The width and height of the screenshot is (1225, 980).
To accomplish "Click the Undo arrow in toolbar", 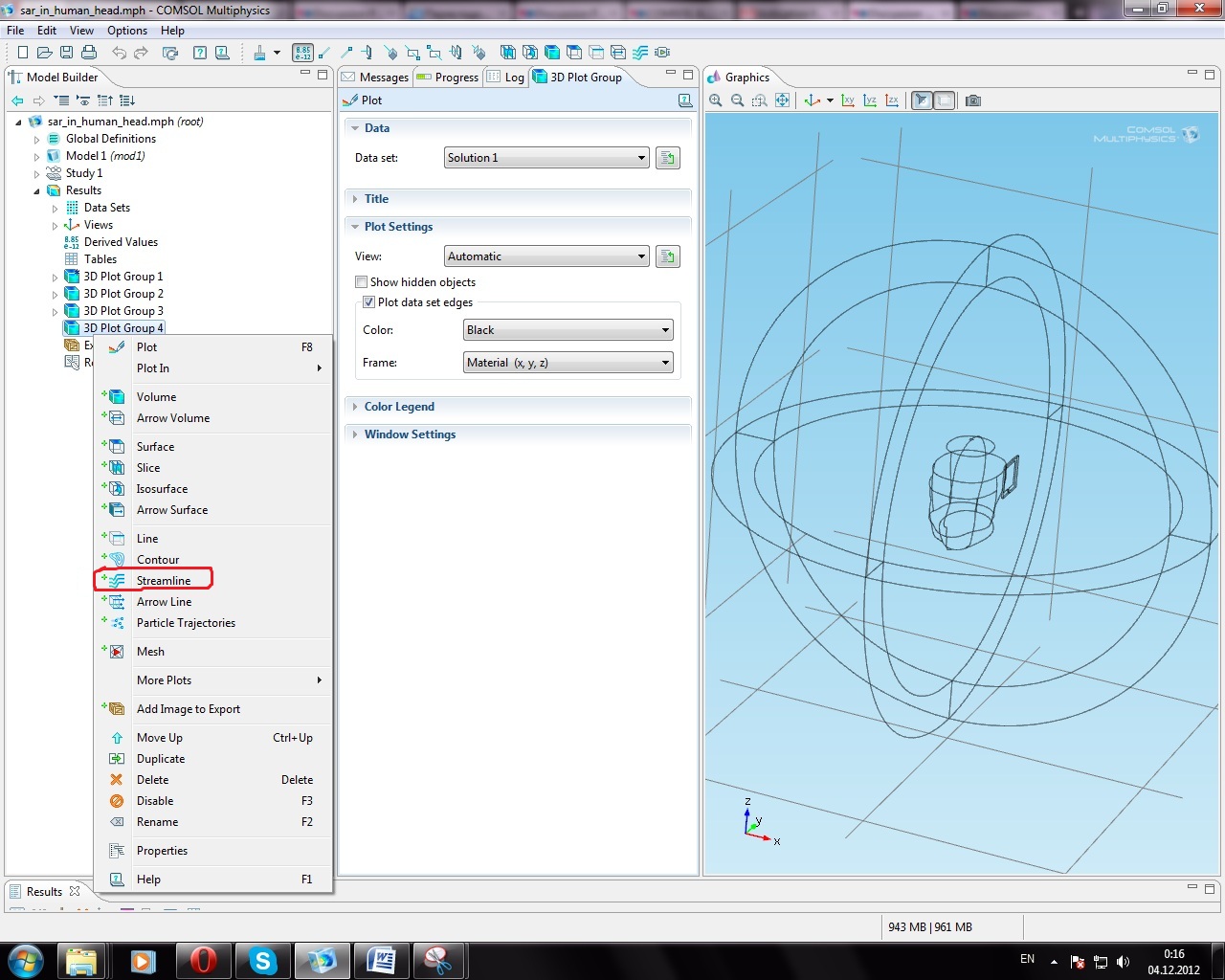I will pos(119,53).
